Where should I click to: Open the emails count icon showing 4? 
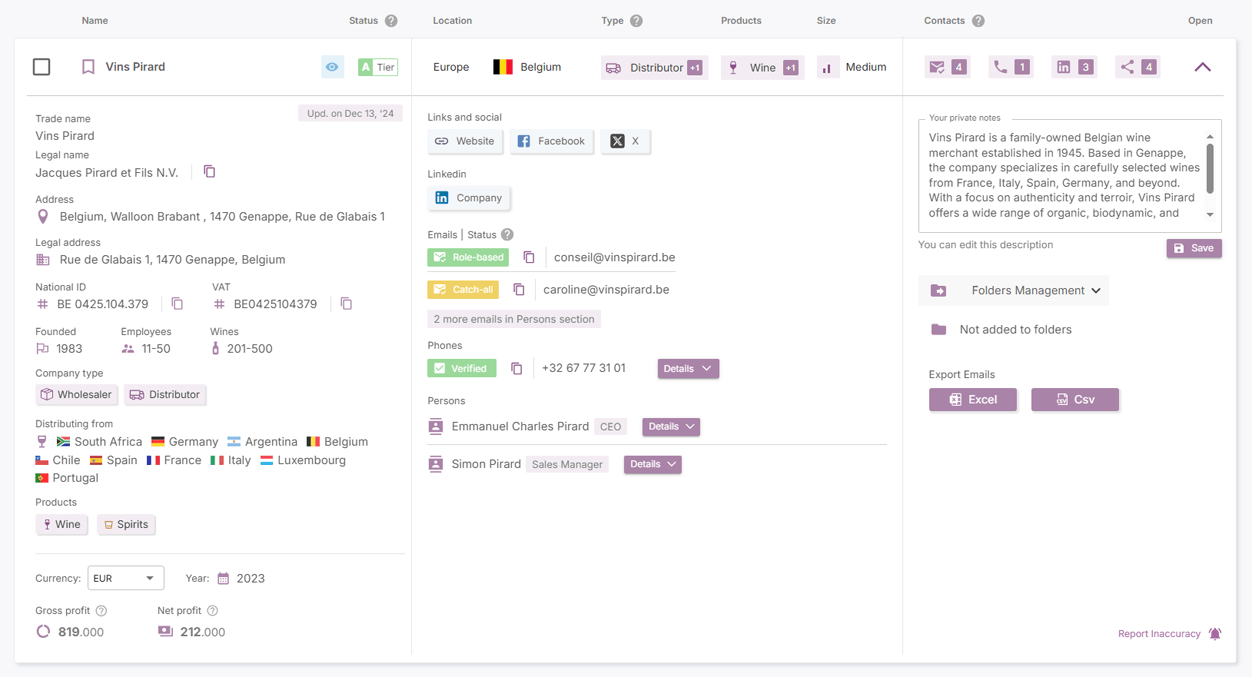(x=947, y=67)
